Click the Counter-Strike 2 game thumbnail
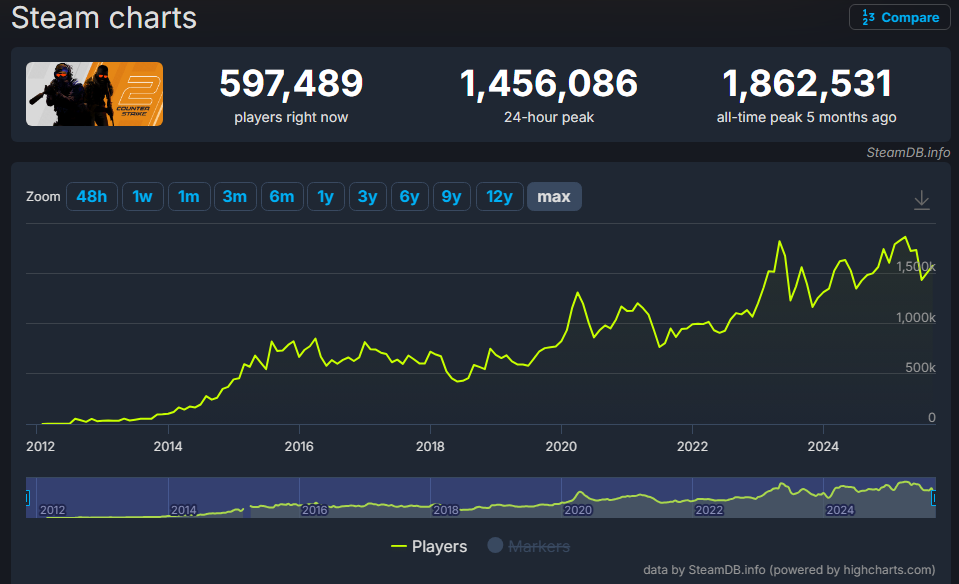 tap(94, 94)
